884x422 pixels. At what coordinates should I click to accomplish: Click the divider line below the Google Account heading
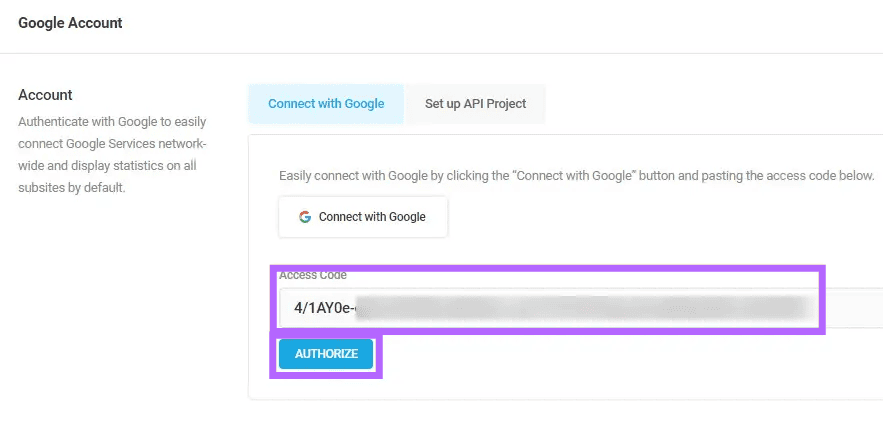click(442, 54)
